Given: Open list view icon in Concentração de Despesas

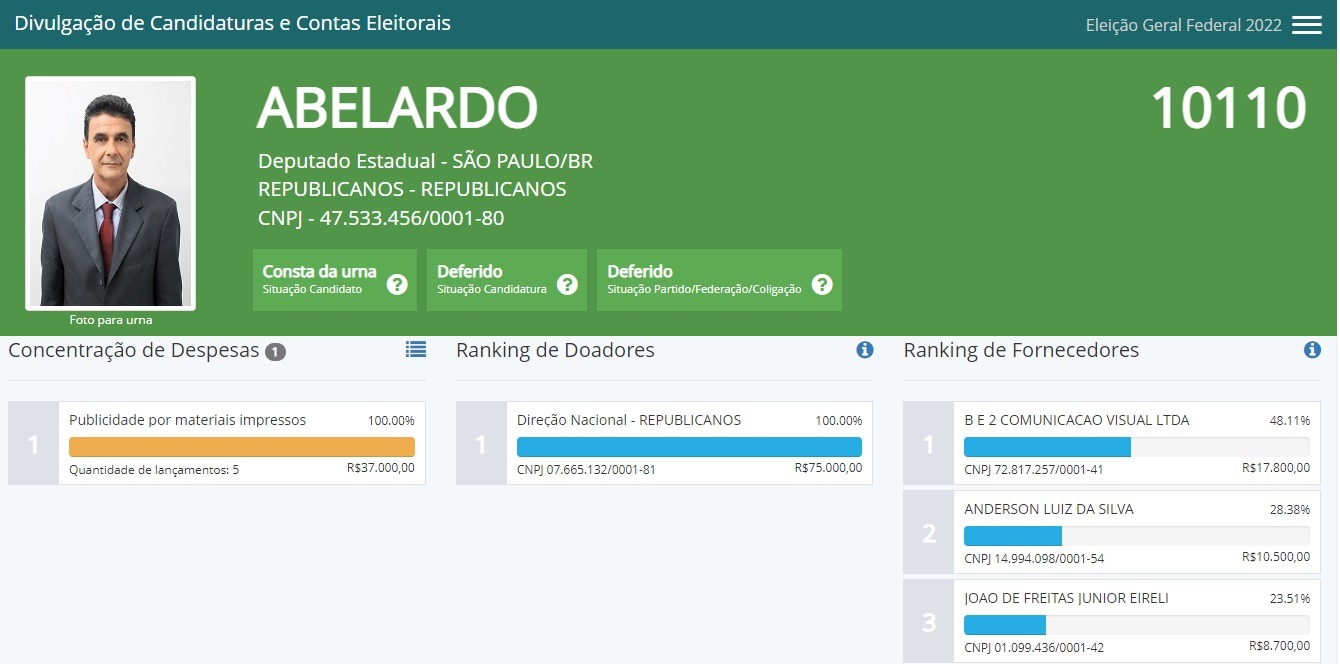Looking at the screenshot, I should pyautogui.click(x=415, y=349).
